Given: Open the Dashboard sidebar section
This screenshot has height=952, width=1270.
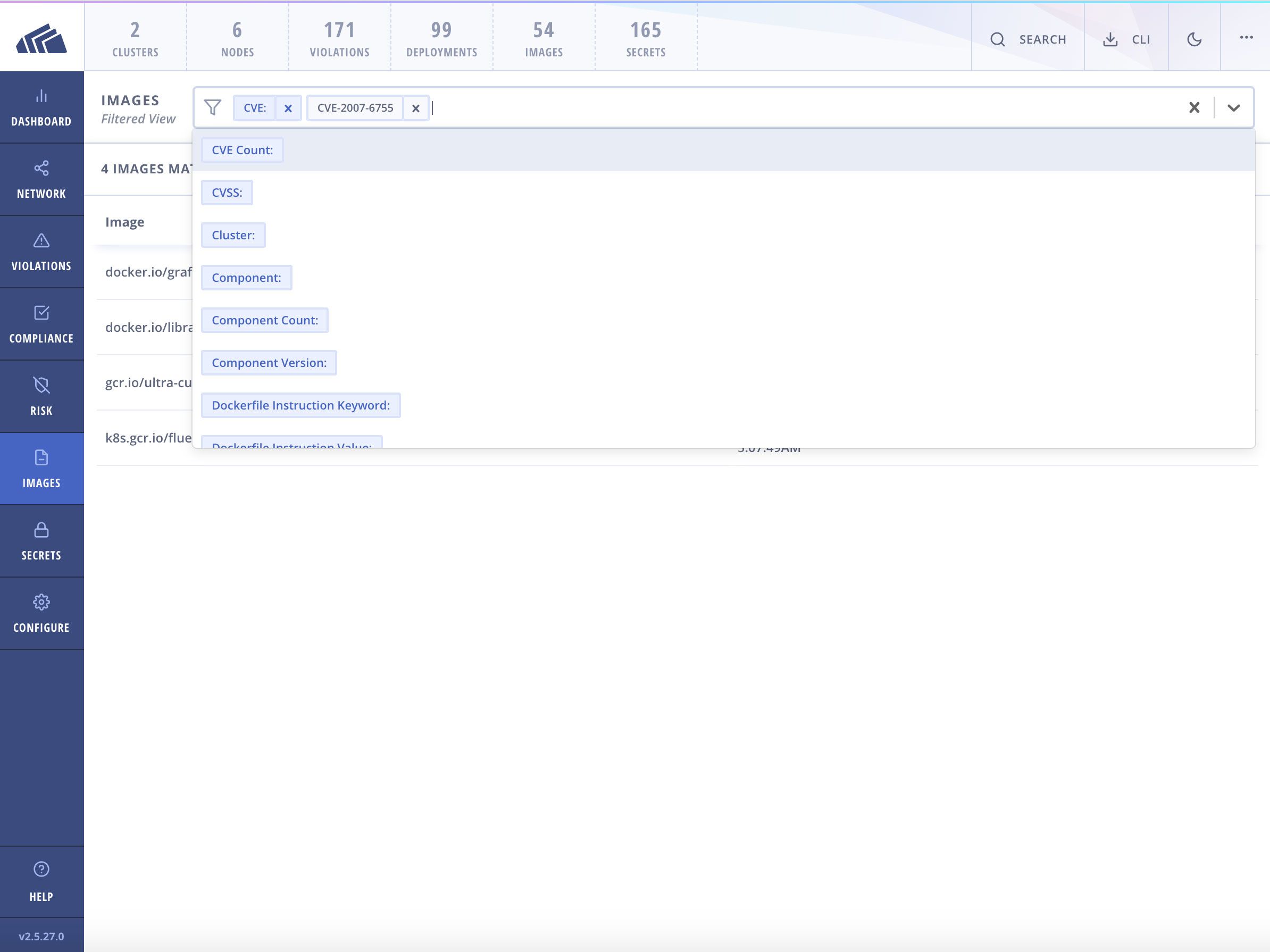Looking at the screenshot, I should (x=41, y=107).
